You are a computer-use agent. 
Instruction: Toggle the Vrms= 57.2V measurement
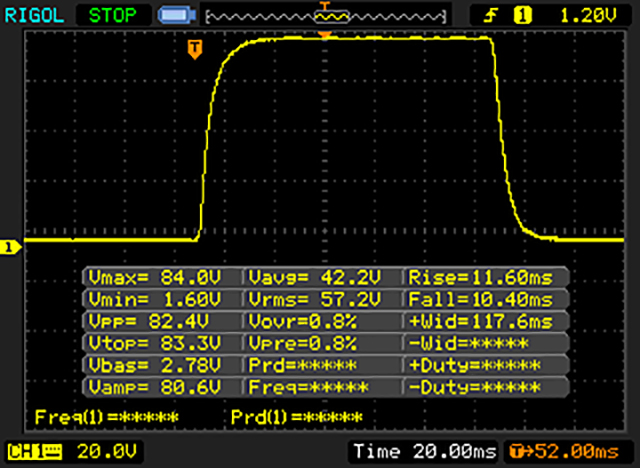coord(322,299)
